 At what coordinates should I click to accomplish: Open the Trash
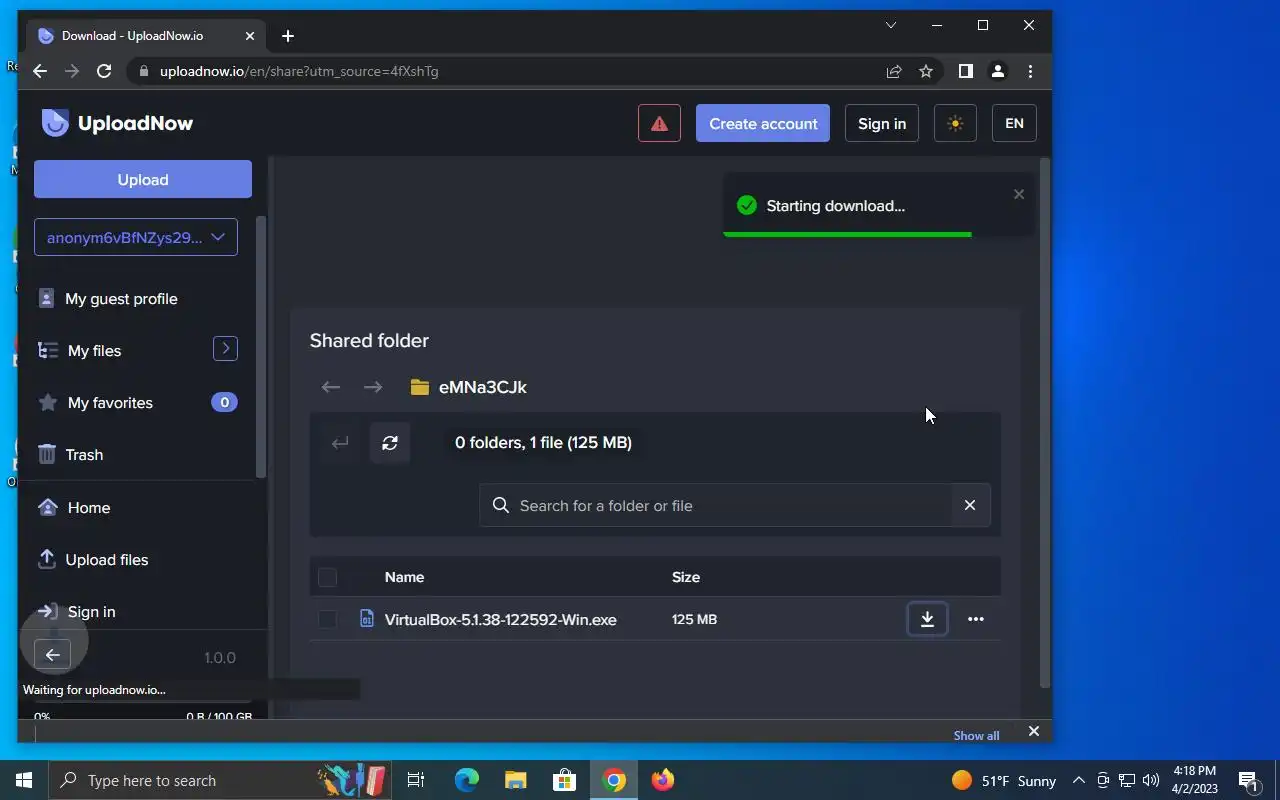point(84,454)
